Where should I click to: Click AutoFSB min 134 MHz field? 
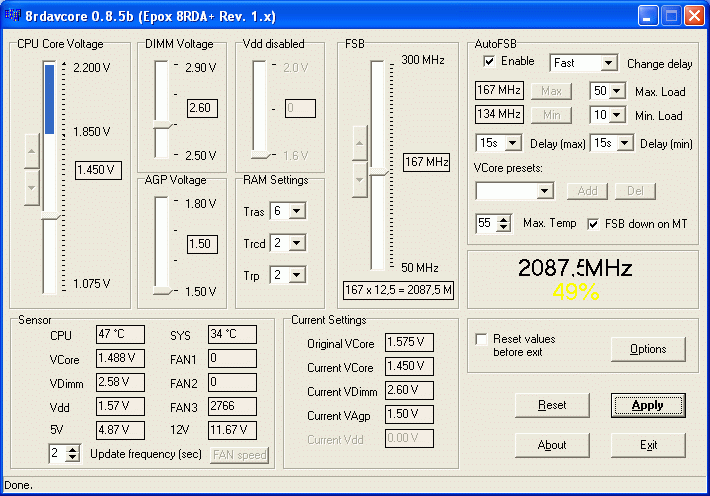tap(499, 114)
